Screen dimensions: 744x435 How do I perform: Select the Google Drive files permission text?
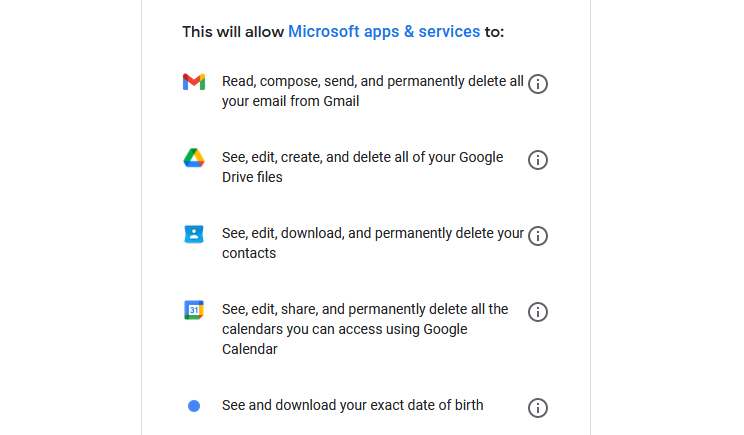(x=363, y=167)
